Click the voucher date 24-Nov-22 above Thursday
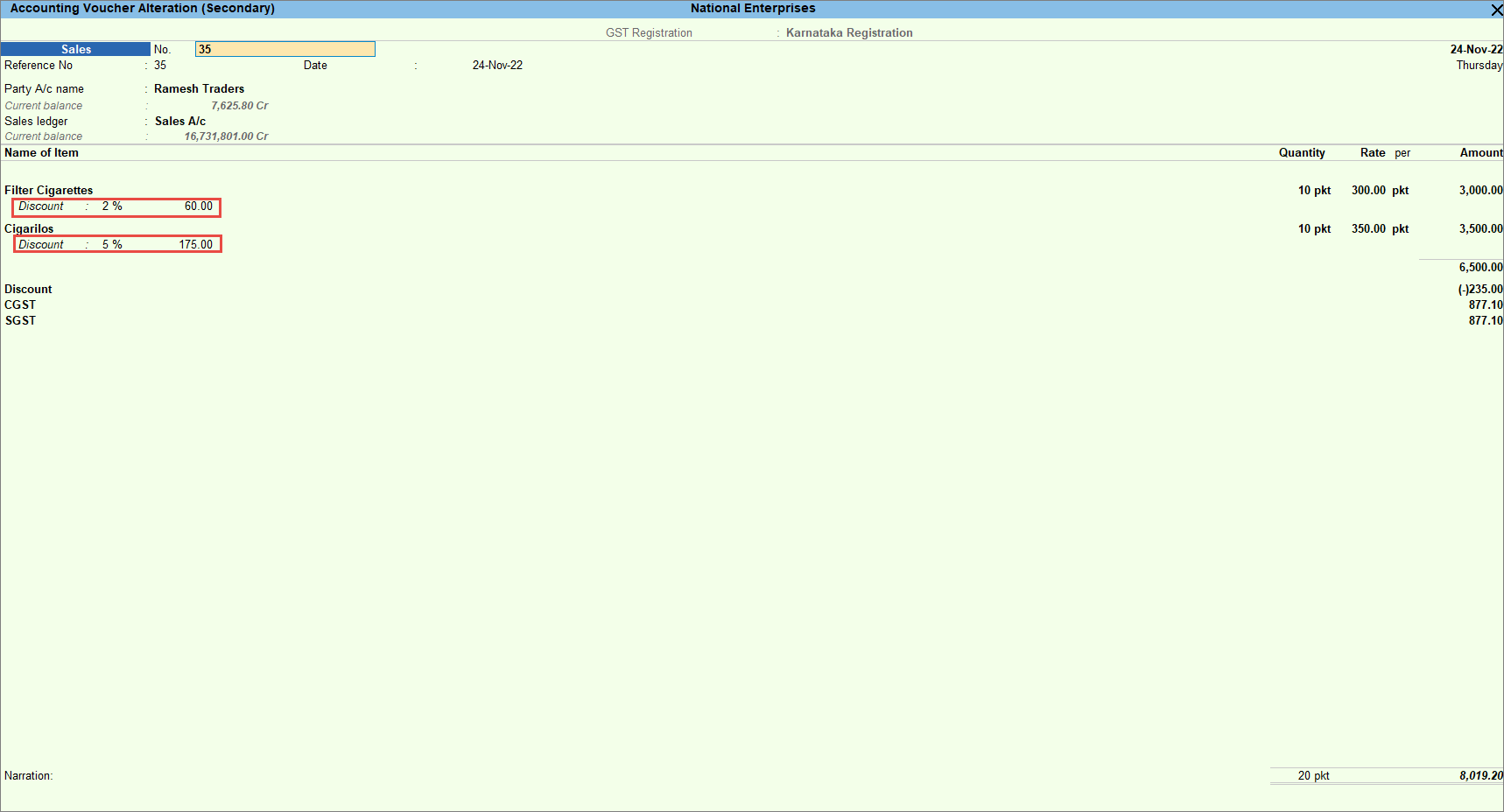Screen dimensions: 1504x812 [1476, 50]
